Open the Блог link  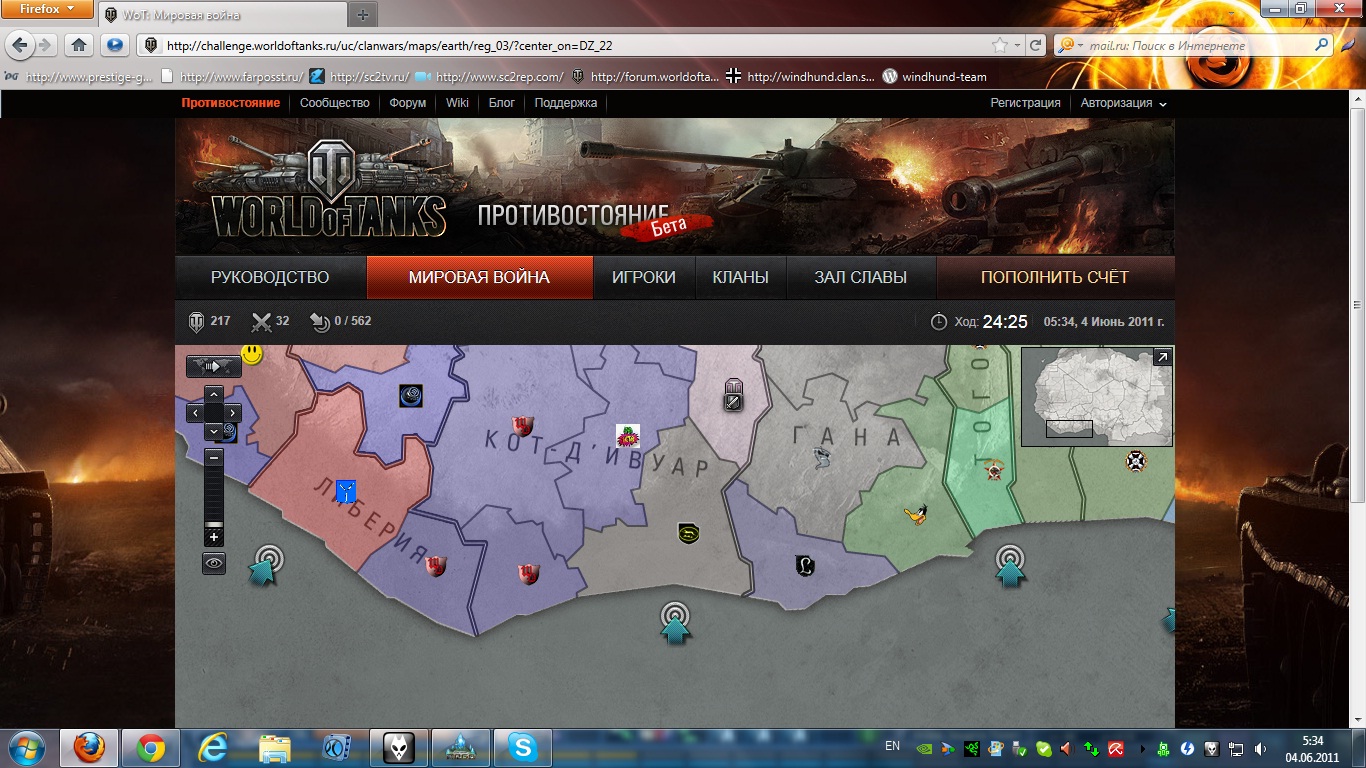(501, 103)
